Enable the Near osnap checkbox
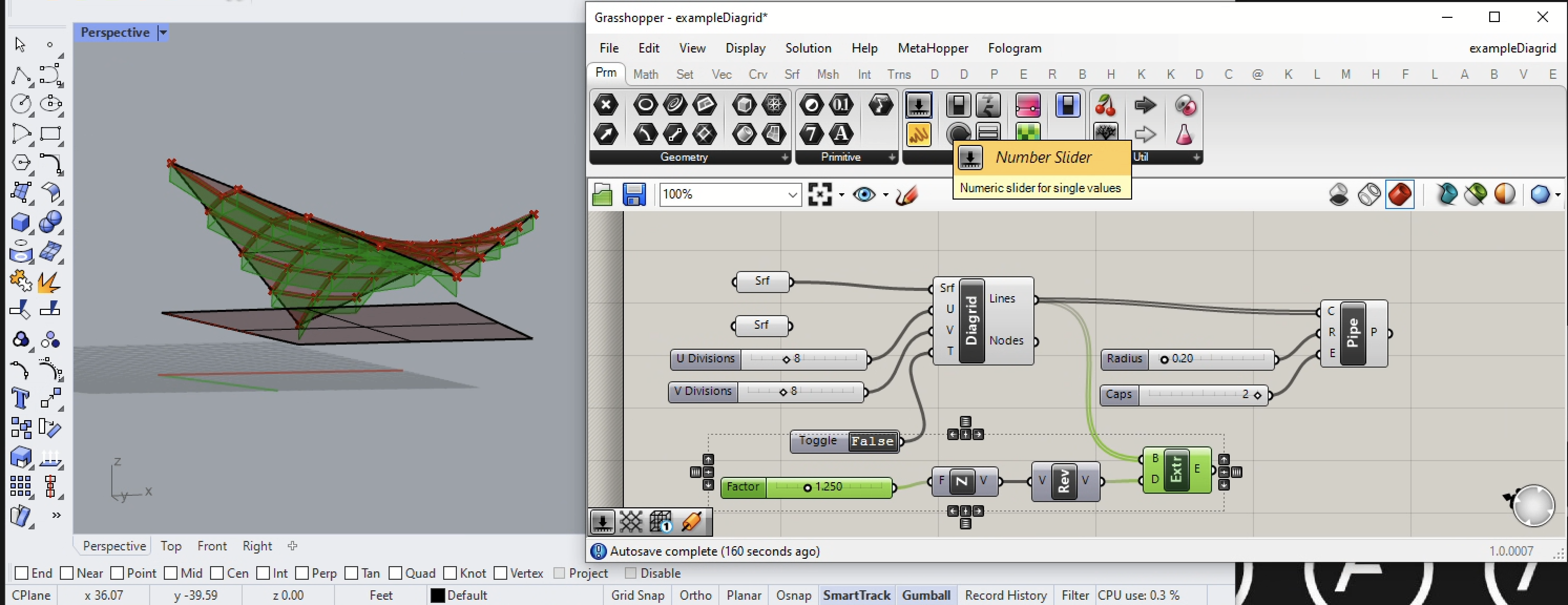The width and height of the screenshot is (1568, 605). click(67, 573)
